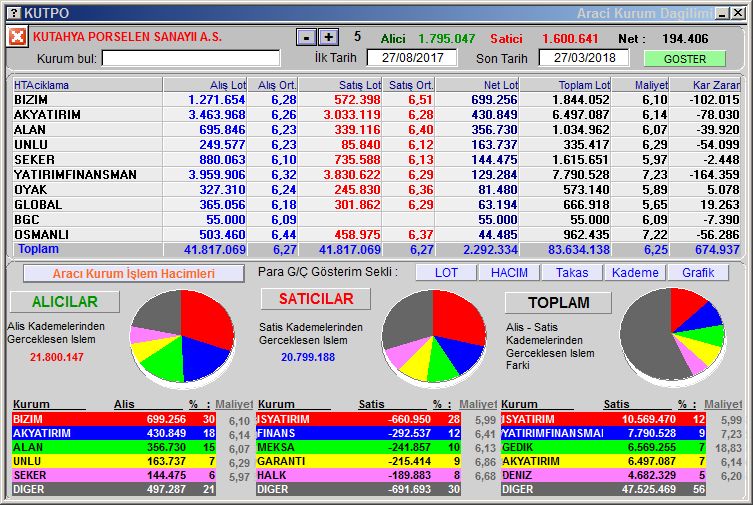Screen dimensions: 753x505
Task: Click the red X icon beside company name
Action: (x=17, y=37)
